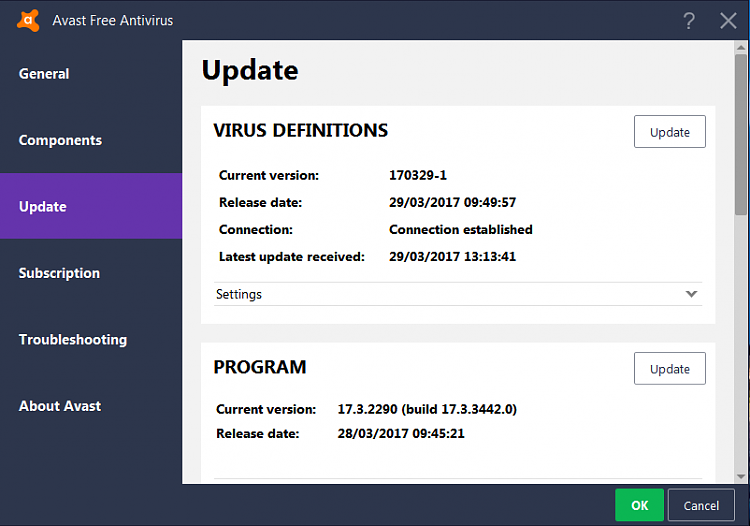Image resolution: width=750 pixels, height=526 pixels.
Task: Click the Latest update received label
Action: 292,256
